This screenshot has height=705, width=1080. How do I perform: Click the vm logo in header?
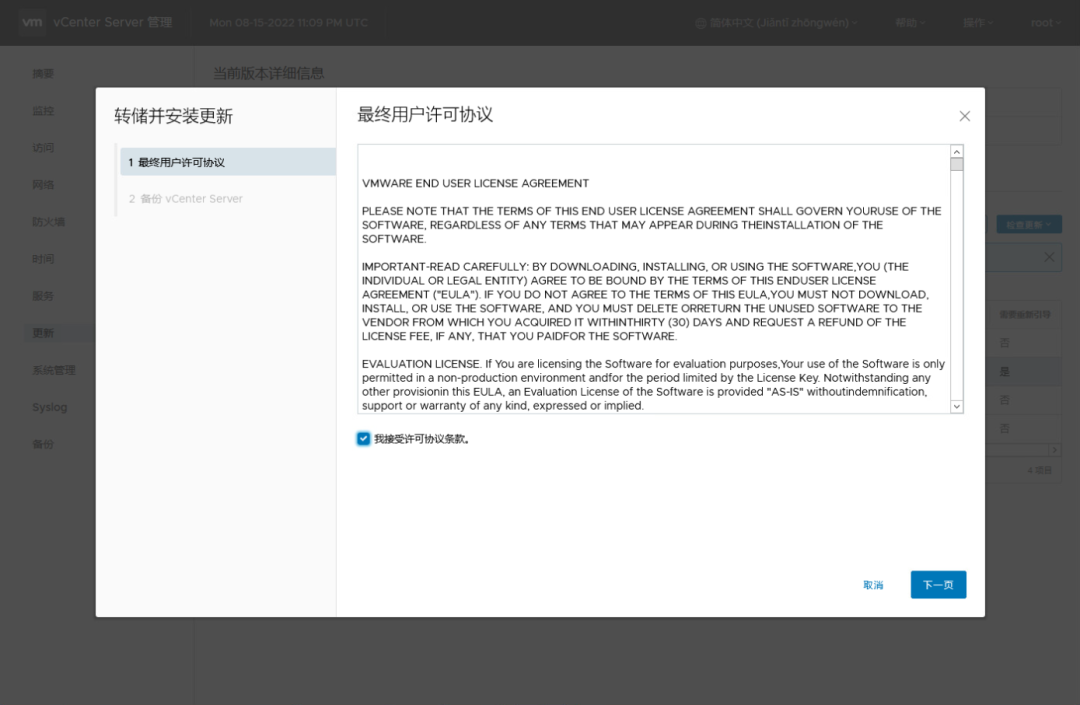32,22
